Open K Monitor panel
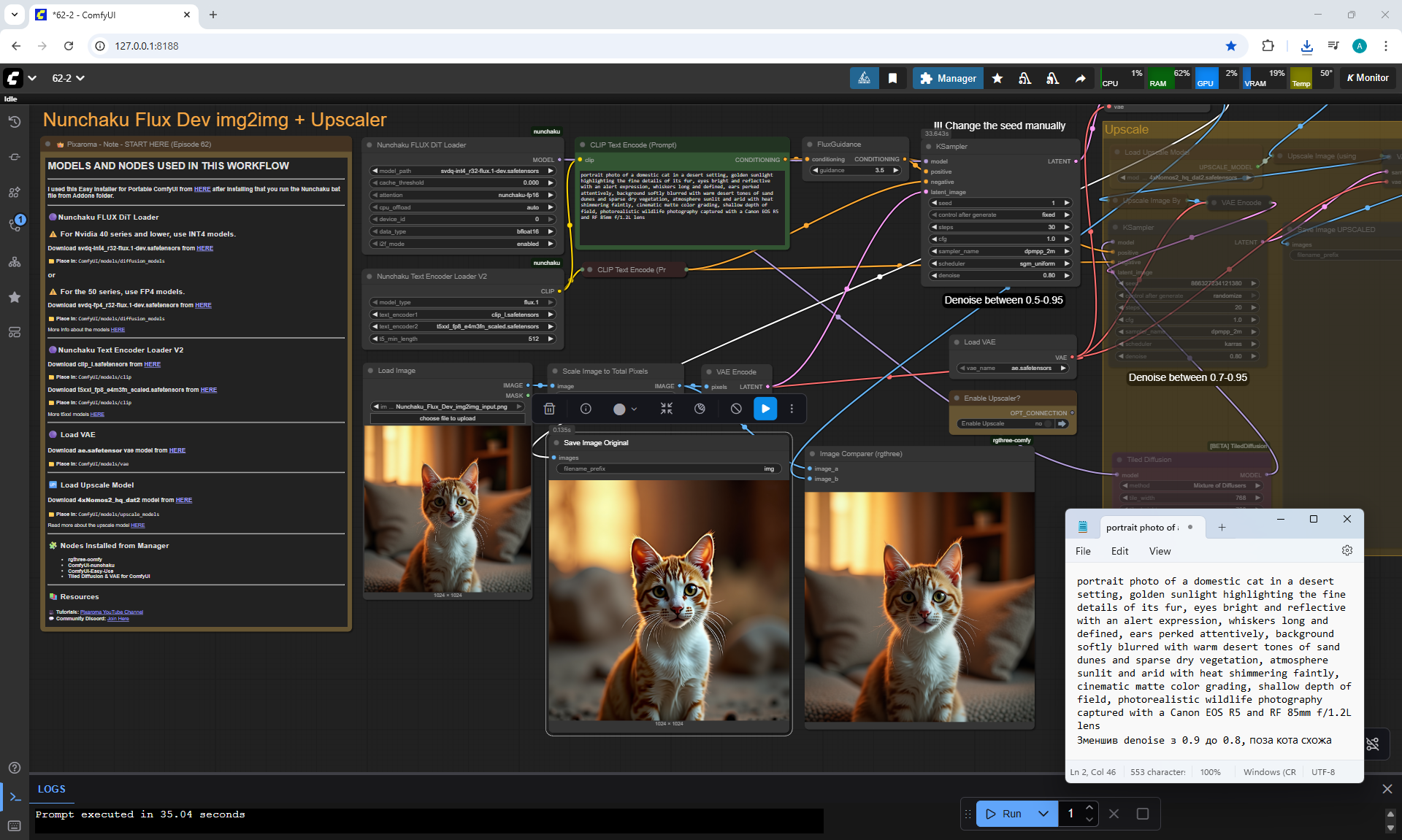The height and width of the screenshot is (840, 1402). point(1367,78)
